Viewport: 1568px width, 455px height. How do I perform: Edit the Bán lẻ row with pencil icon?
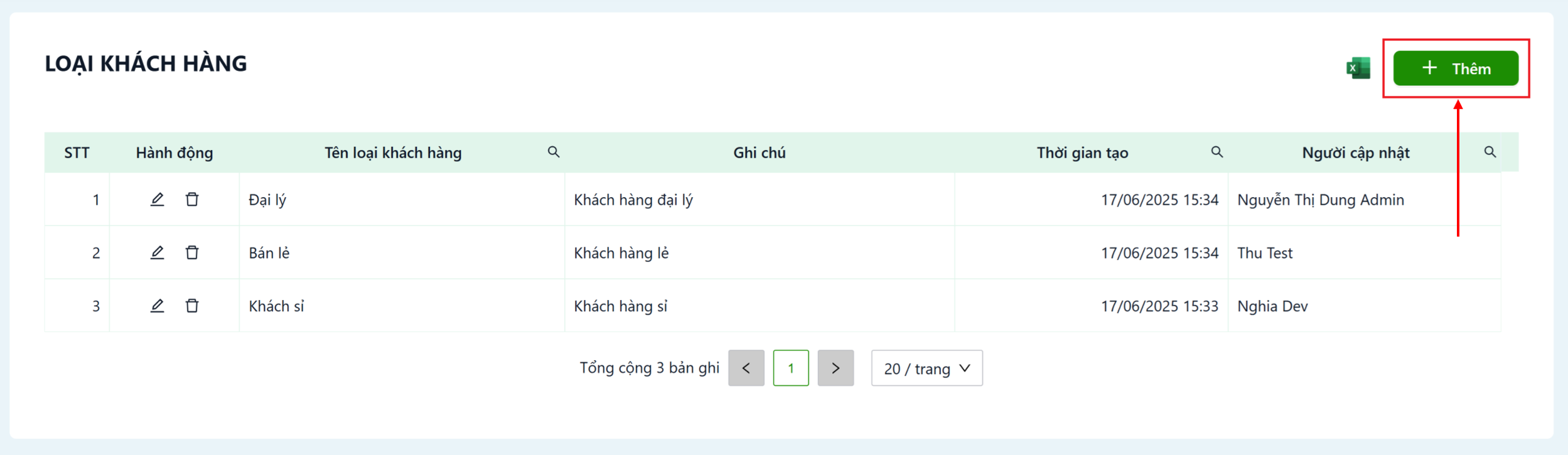click(157, 252)
